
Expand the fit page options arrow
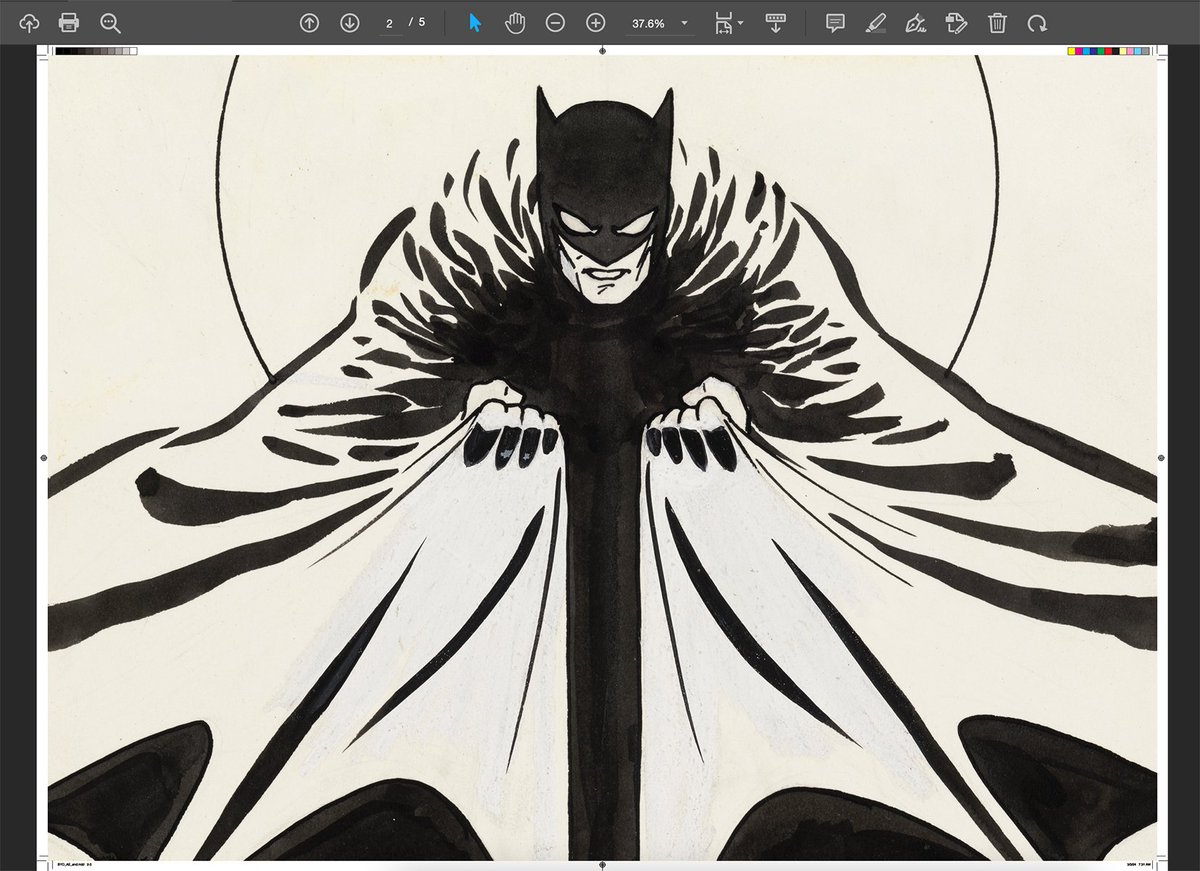(x=741, y=22)
